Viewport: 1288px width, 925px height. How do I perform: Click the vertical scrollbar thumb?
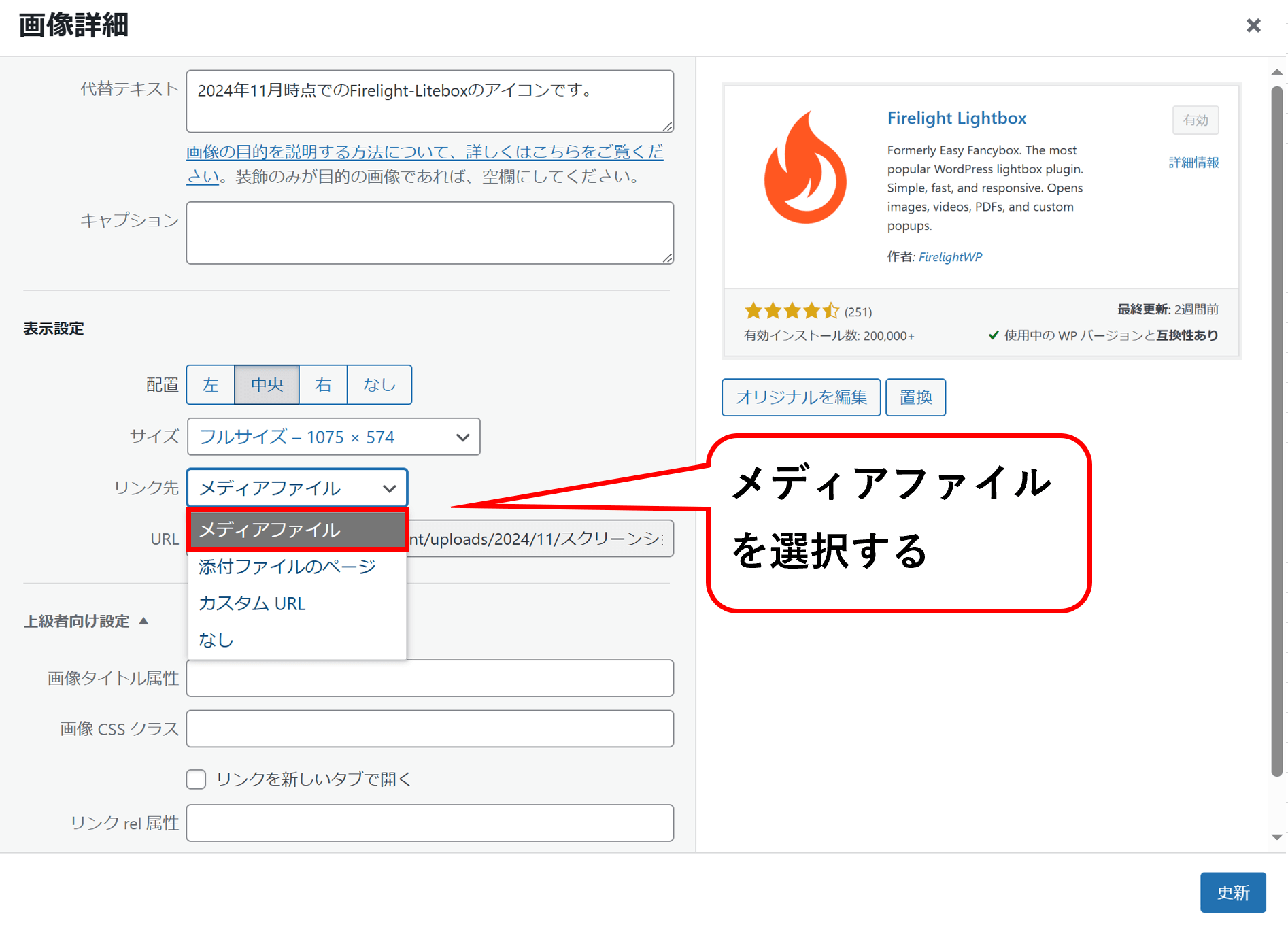tap(1277, 431)
